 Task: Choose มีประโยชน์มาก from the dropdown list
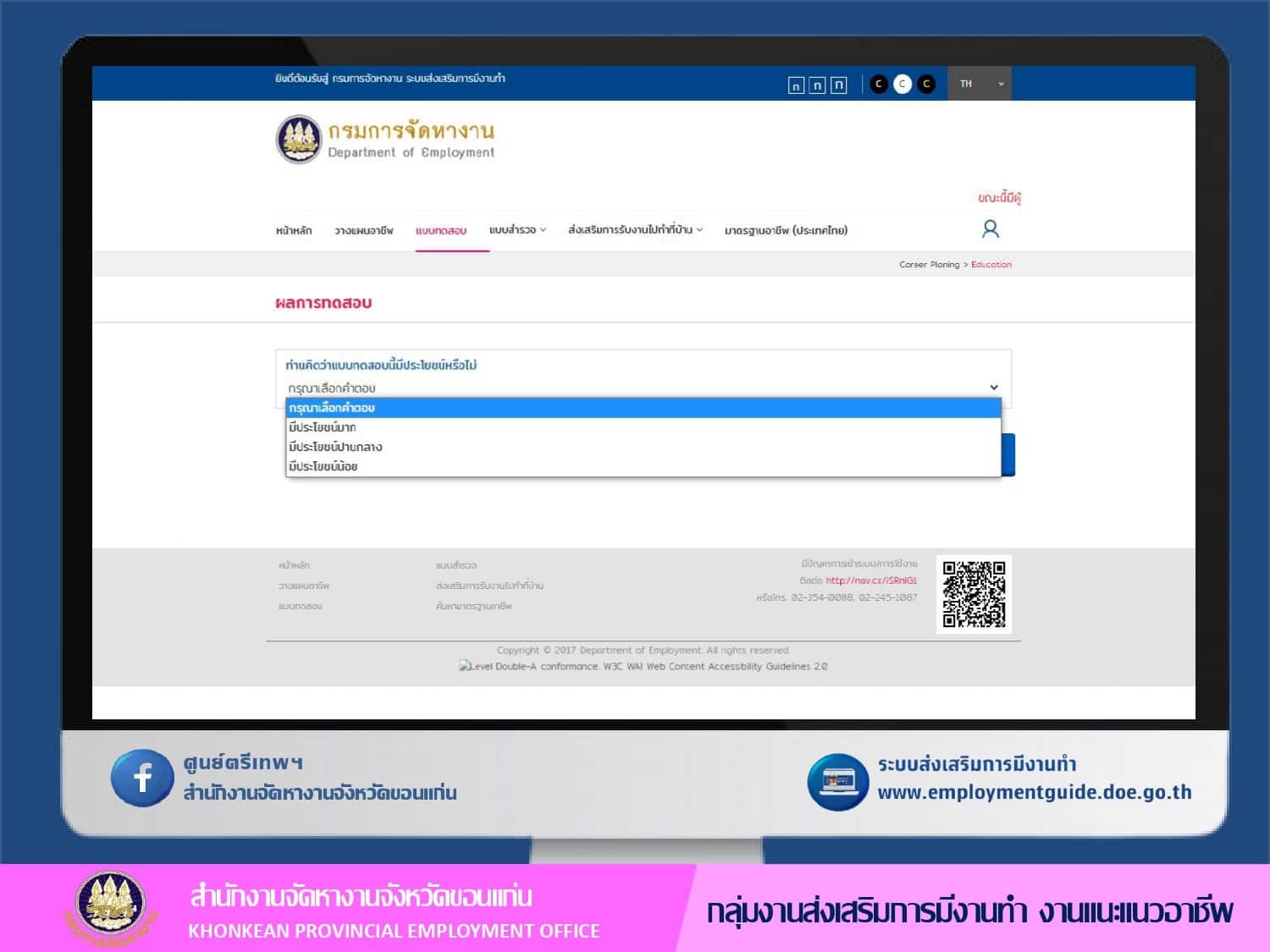point(323,427)
